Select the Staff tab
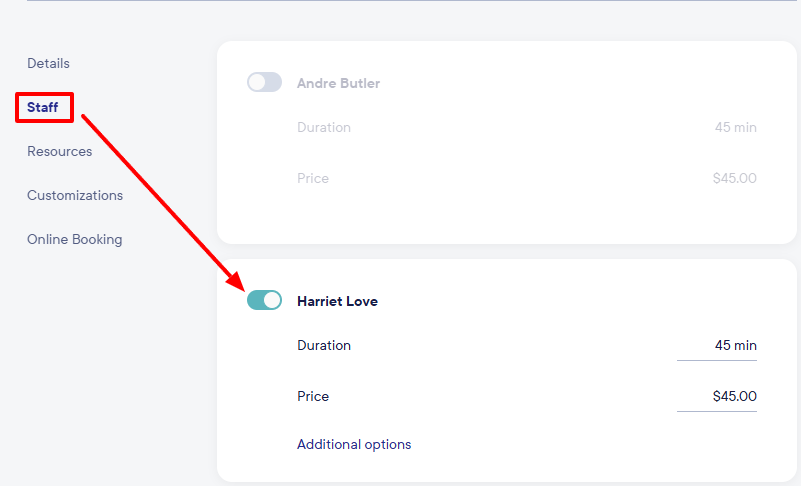801x486 pixels. click(43, 107)
